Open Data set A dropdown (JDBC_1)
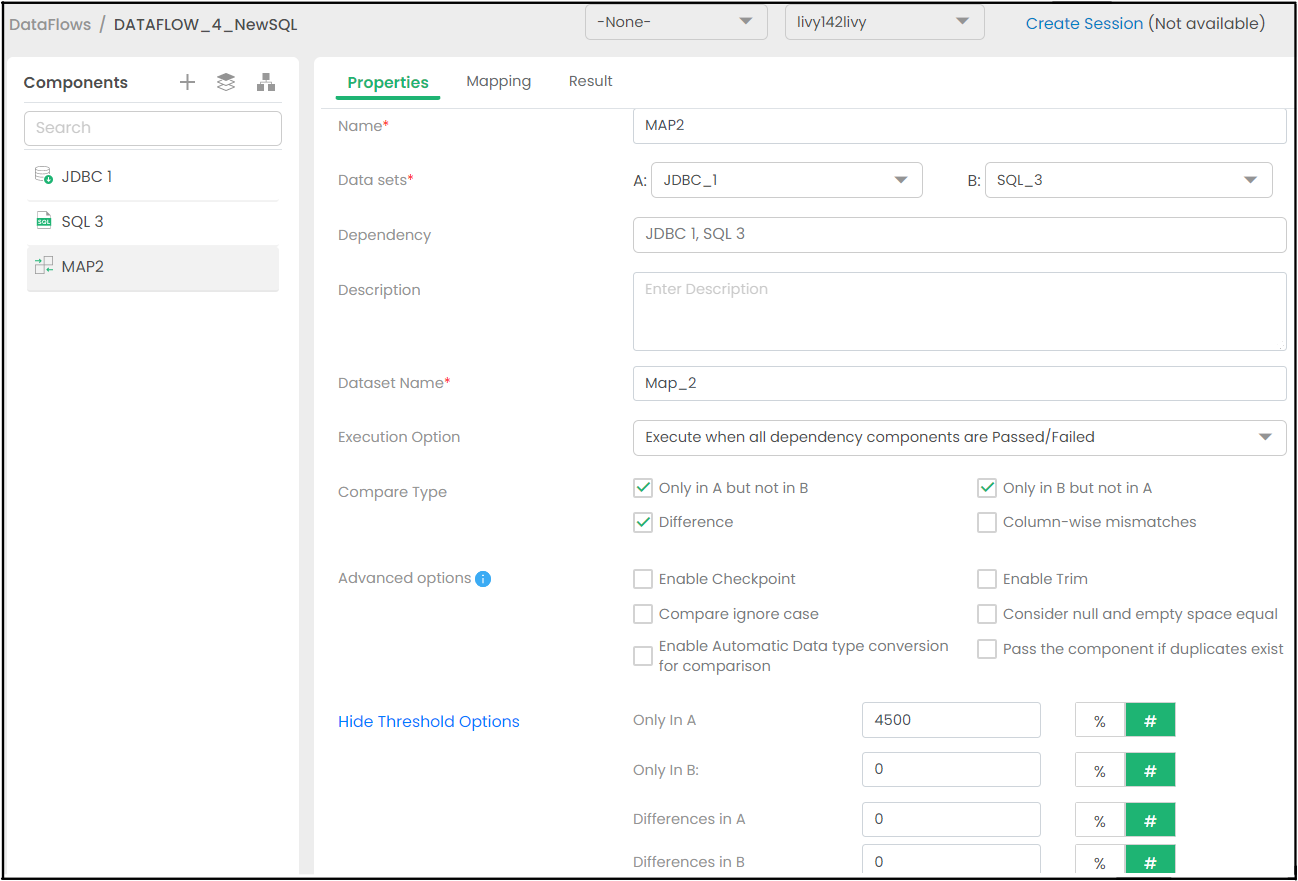The width and height of the screenshot is (1298, 881). click(x=786, y=180)
